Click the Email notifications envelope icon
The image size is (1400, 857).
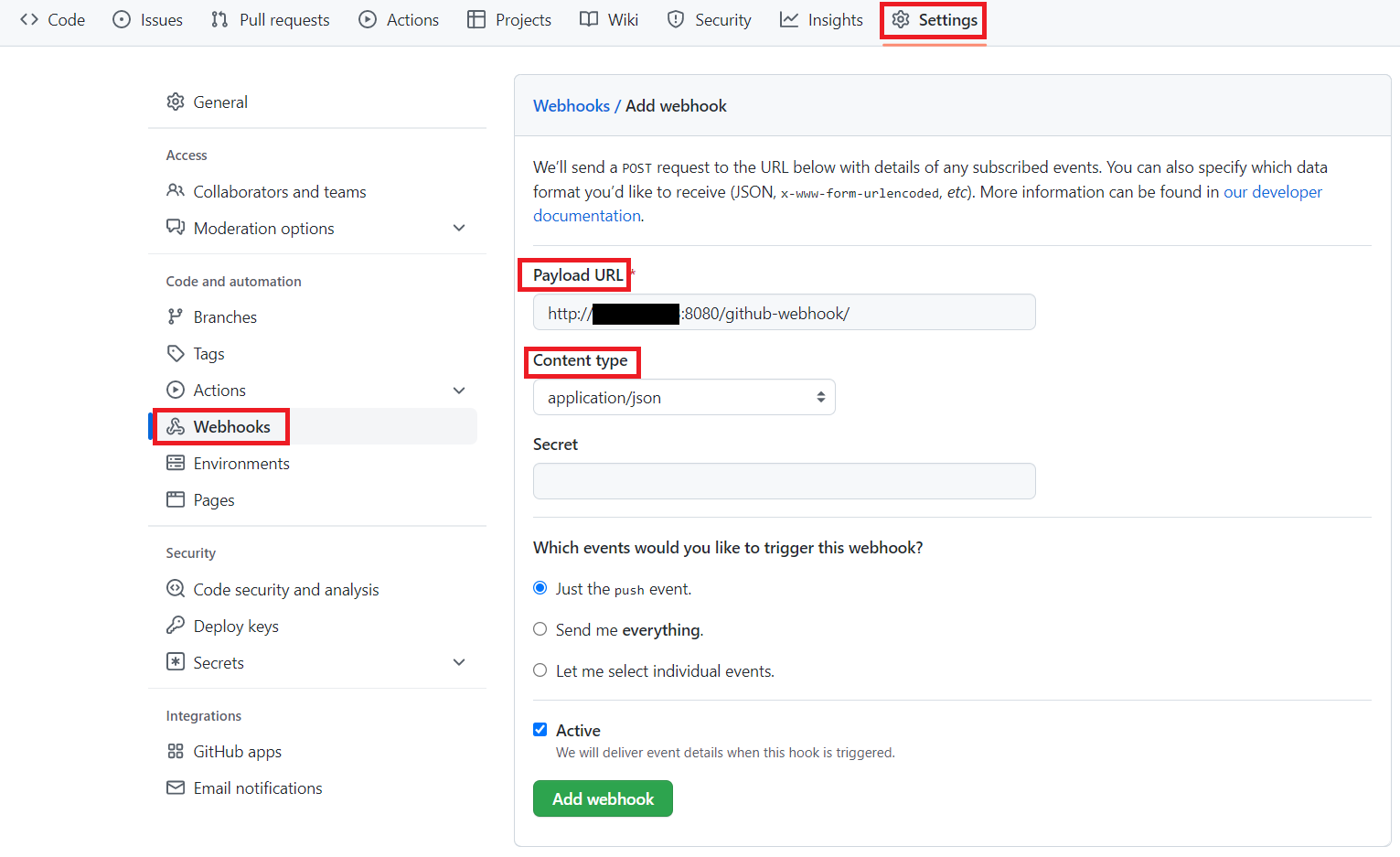(x=176, y=787)
